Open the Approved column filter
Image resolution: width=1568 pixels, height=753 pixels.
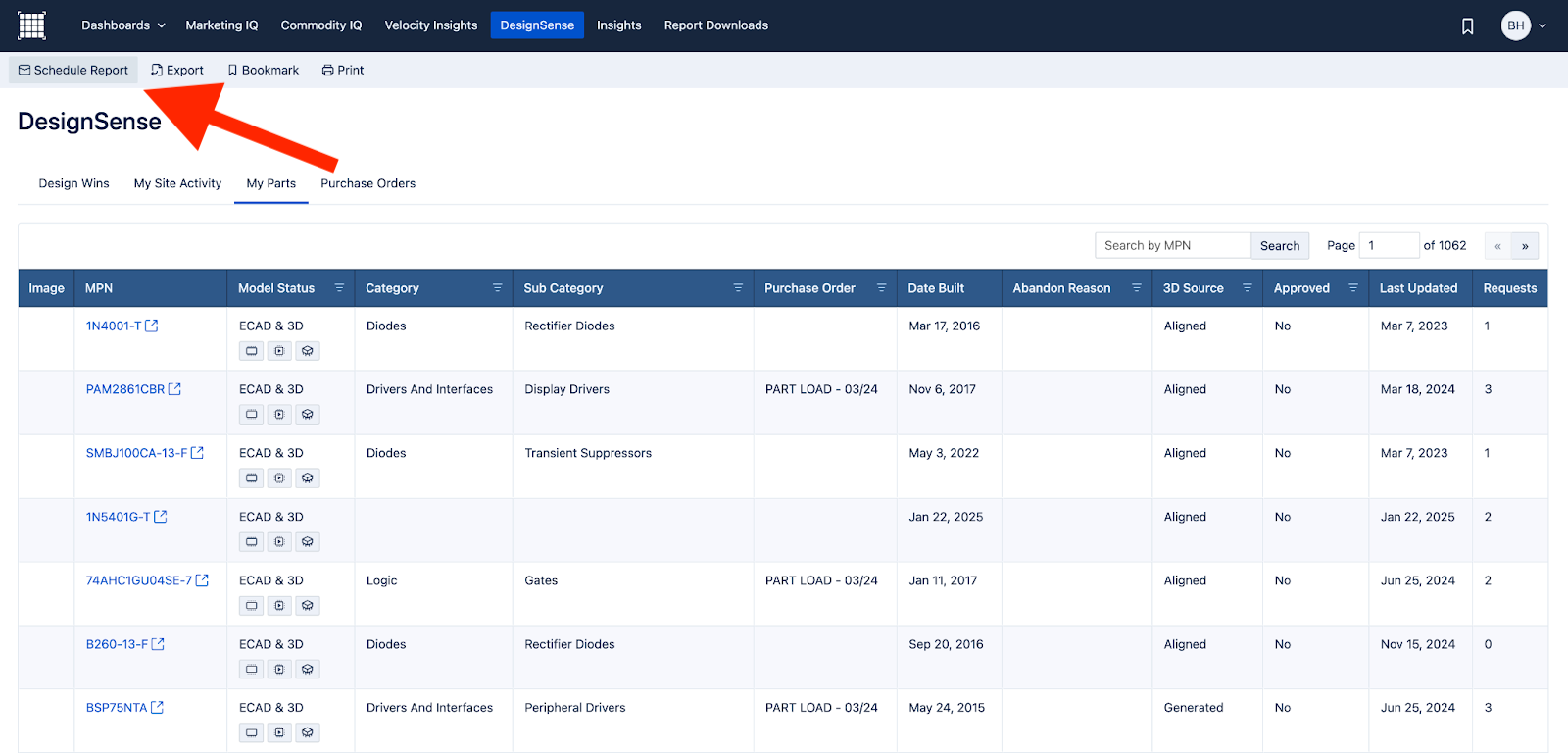[x=1353, y=288]
